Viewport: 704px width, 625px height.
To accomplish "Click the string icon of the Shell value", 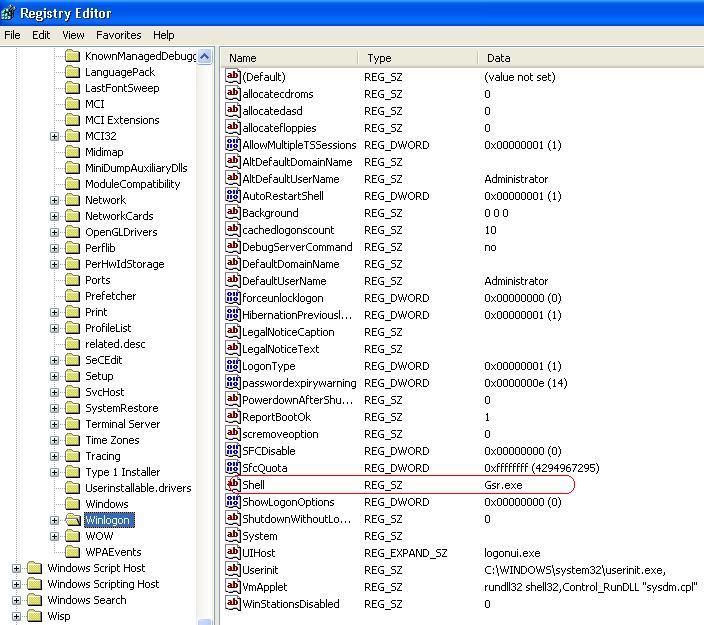I will 233,484.
